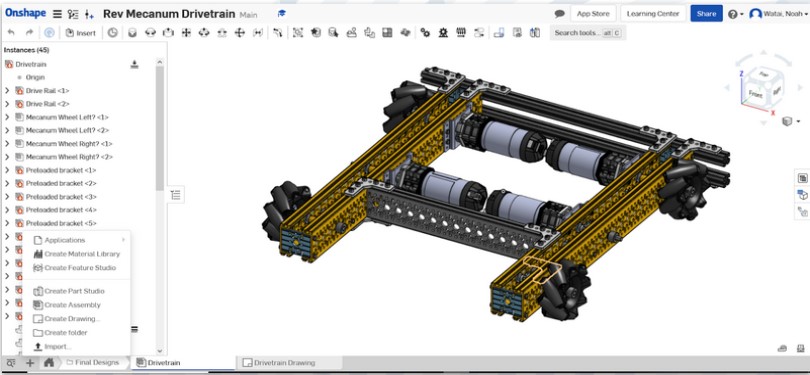Expand Mecanum Wheel Left? <1> instance
This screenshot has width=810, height=375.
tap(7, 117)
